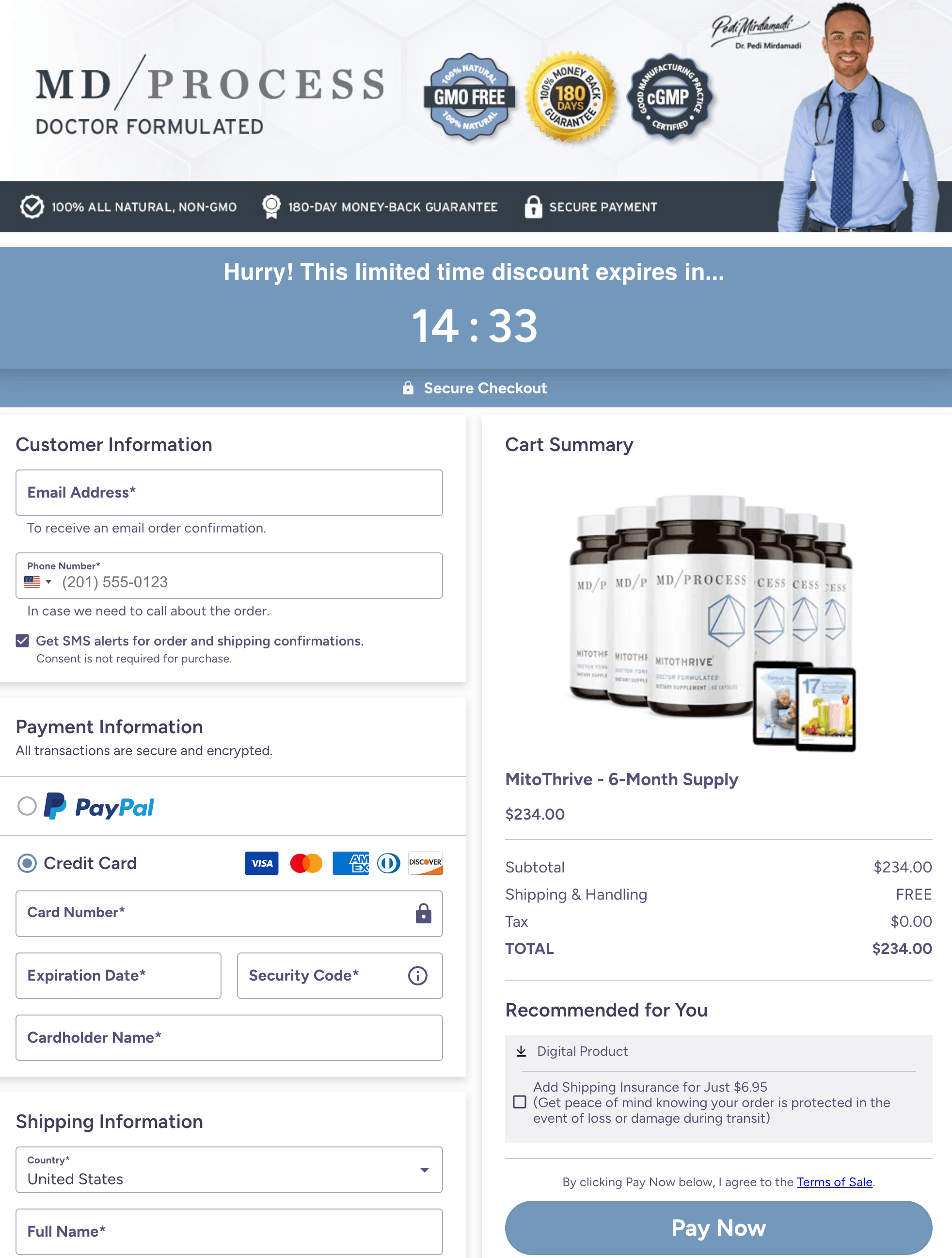The height and width of the screenshot is (1258, 952).
Task: Click the countdown timer 14 : 33
Action: 475,326
